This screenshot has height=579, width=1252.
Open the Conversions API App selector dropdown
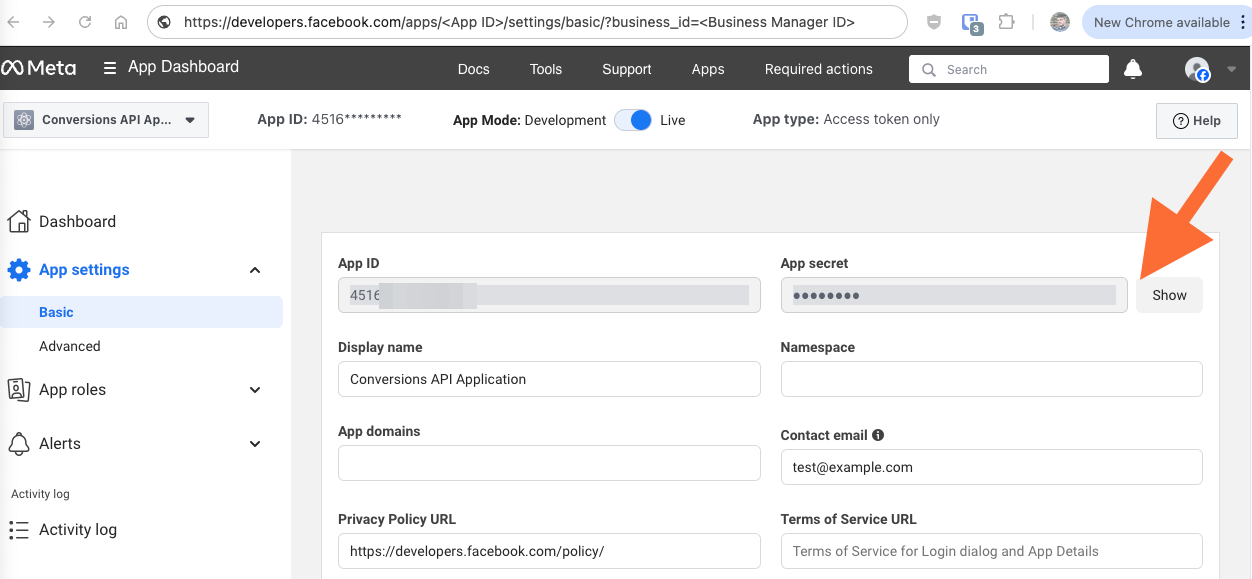pyautogui.click(x=106, y=120)
